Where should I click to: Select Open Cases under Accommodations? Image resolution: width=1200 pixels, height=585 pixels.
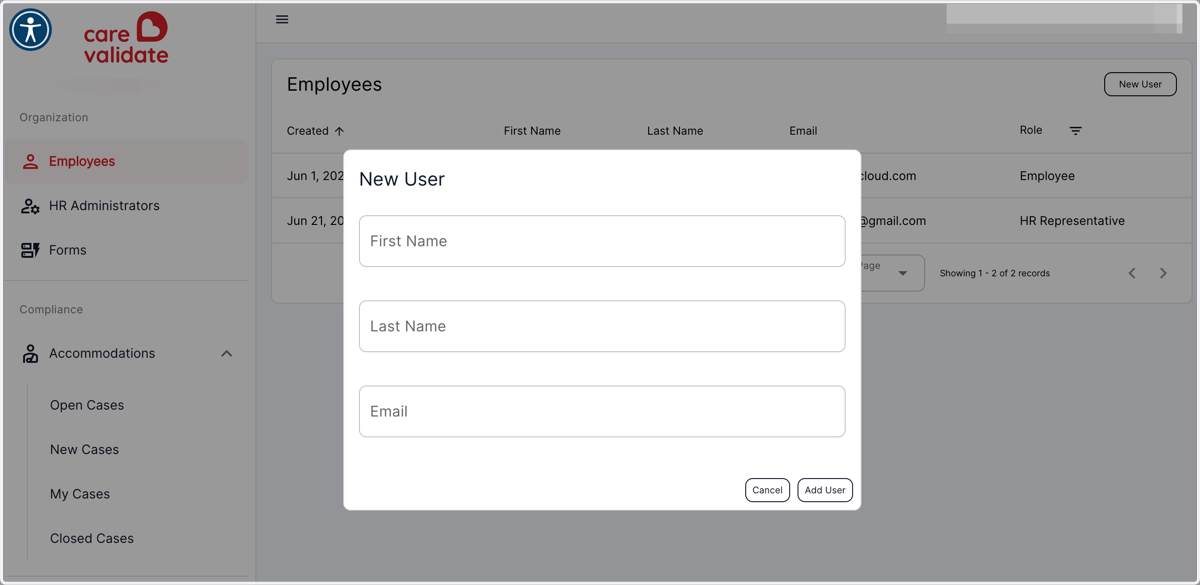click(x=87, y=405)
